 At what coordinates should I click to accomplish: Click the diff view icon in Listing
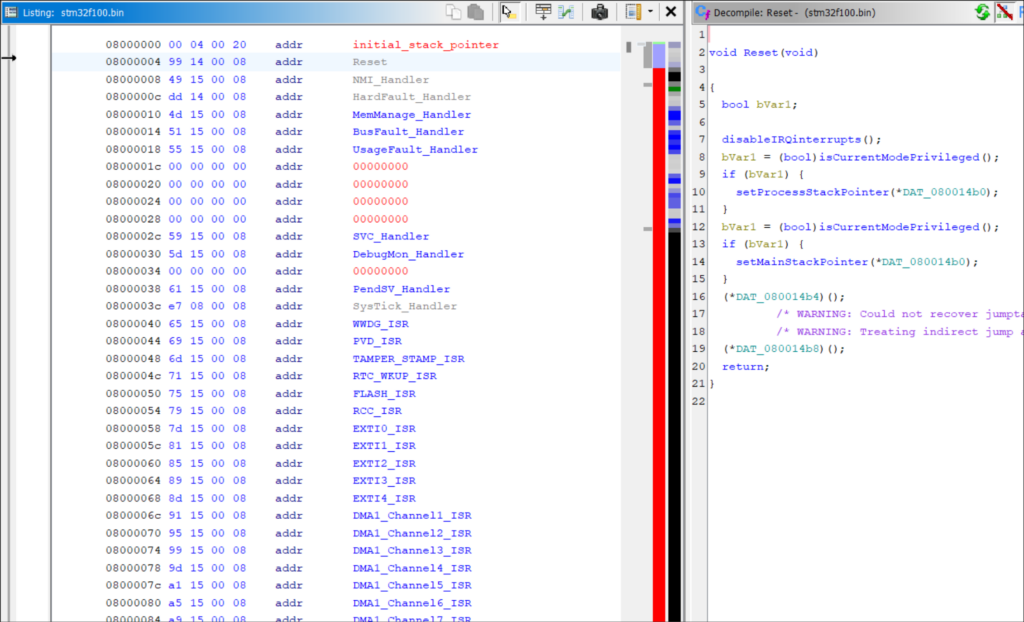pyautogui.click(x=566, y=12)
